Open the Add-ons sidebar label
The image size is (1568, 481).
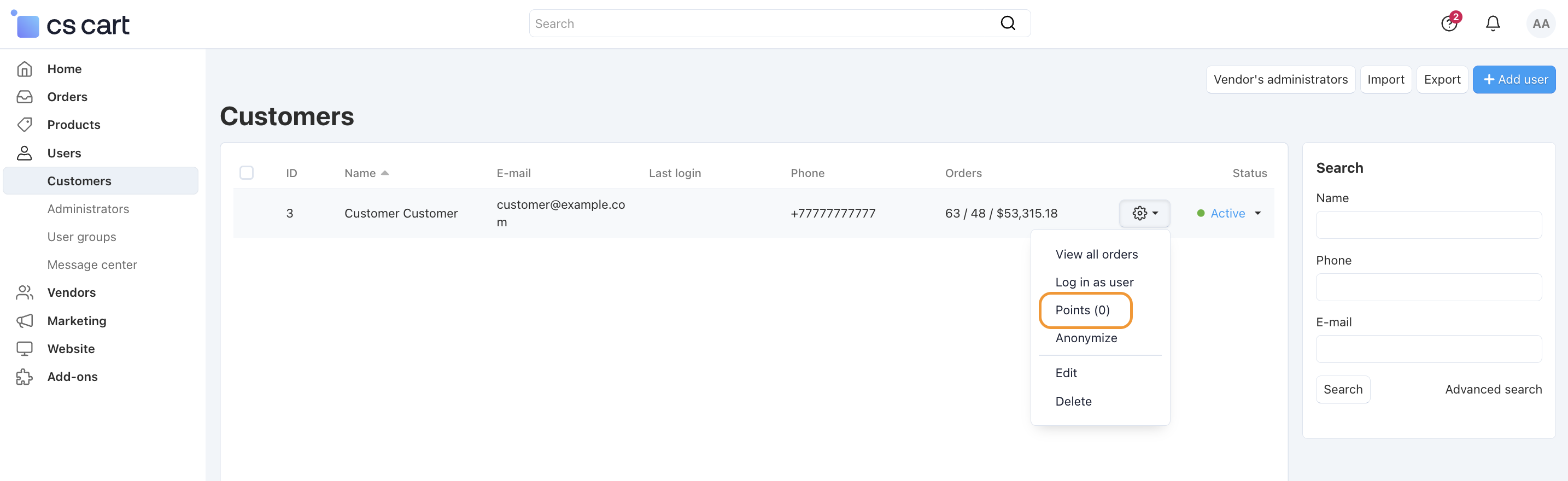pos(72,377)
